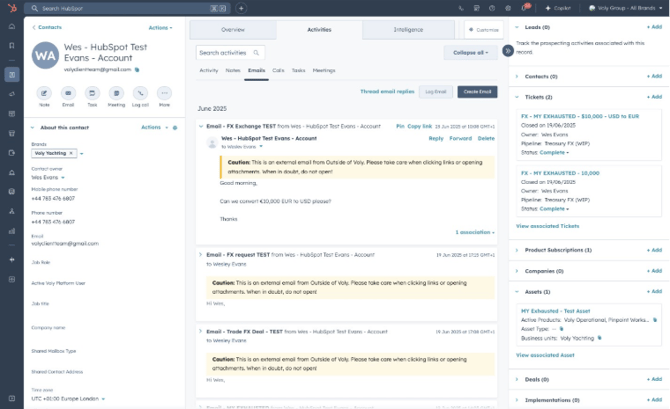670x409 pixels.
Task: Open the More actions ellipsis icon
Action: pos(165,93)
